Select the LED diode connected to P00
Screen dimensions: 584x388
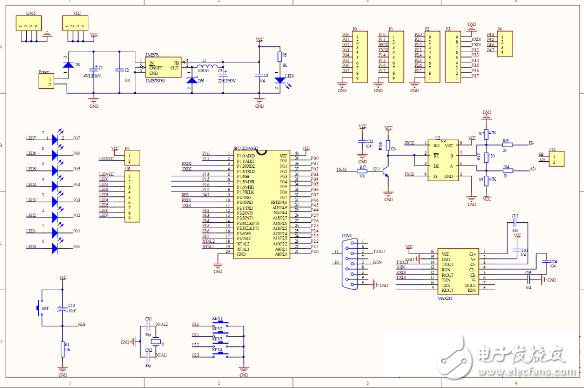tap(55, 248)
